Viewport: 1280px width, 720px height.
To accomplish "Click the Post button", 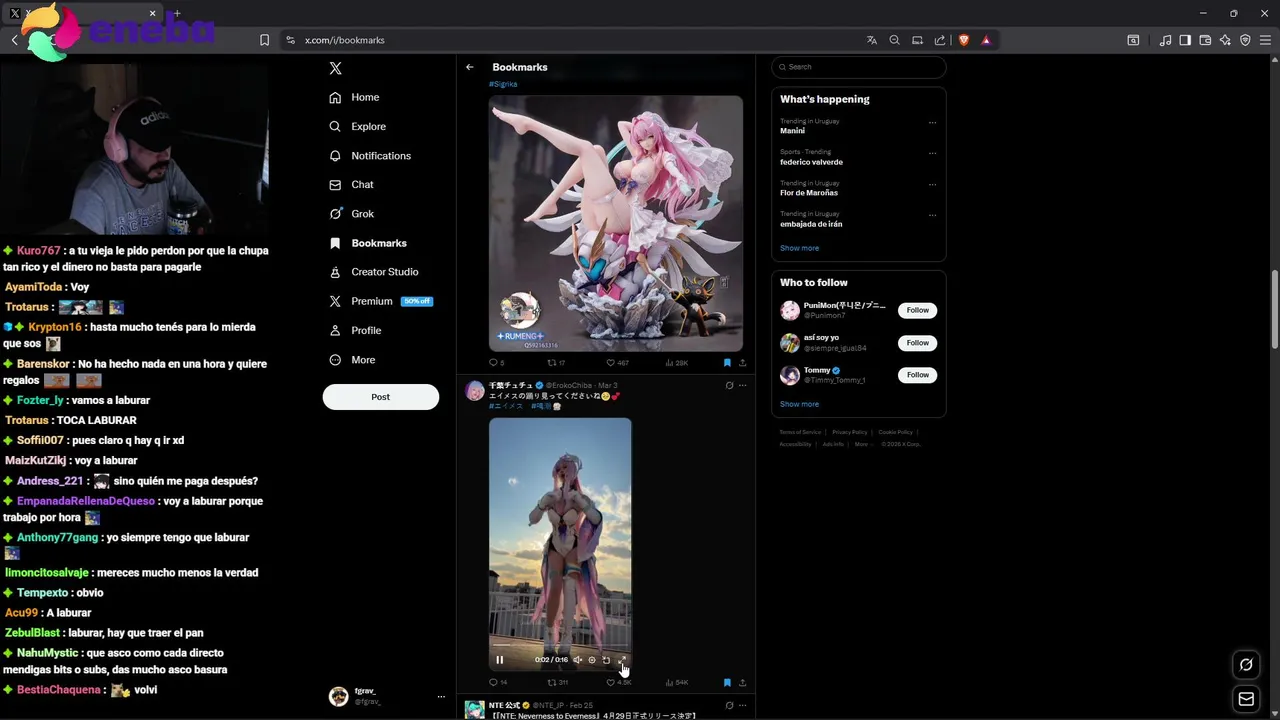I will tap(380, 397).
